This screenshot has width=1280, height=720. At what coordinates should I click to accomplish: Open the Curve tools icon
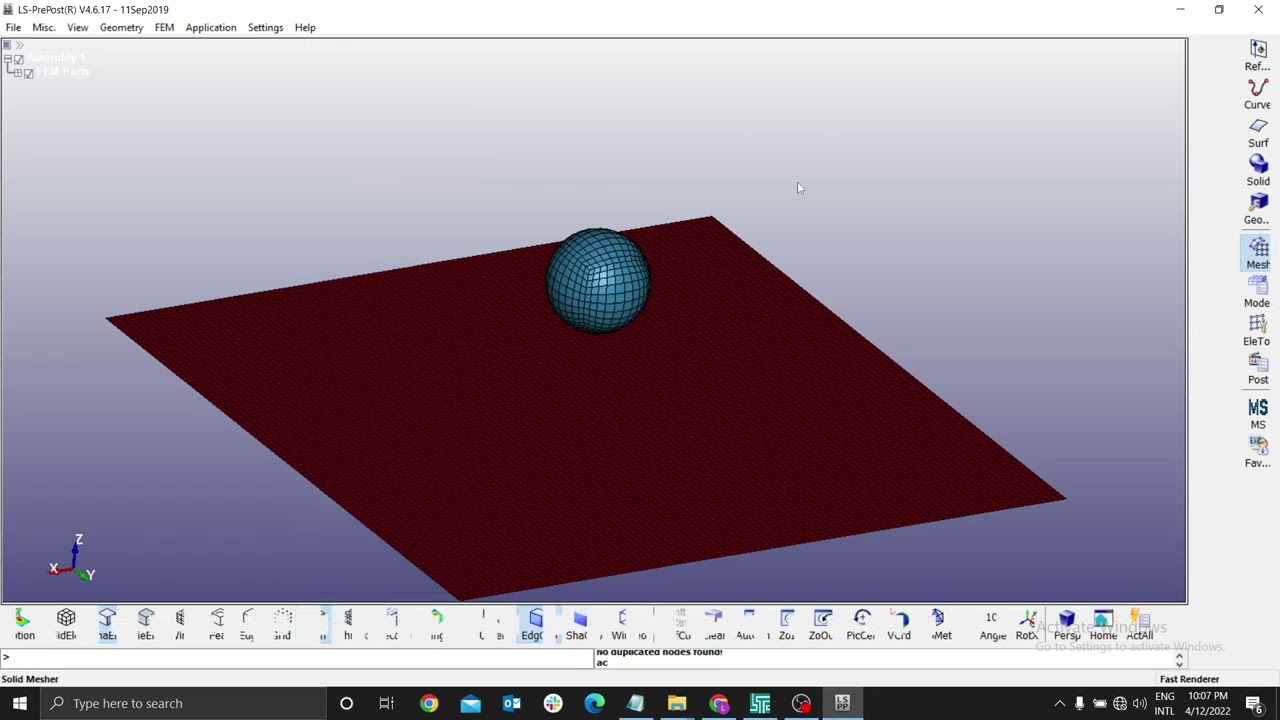click(x=1258, y=94)
